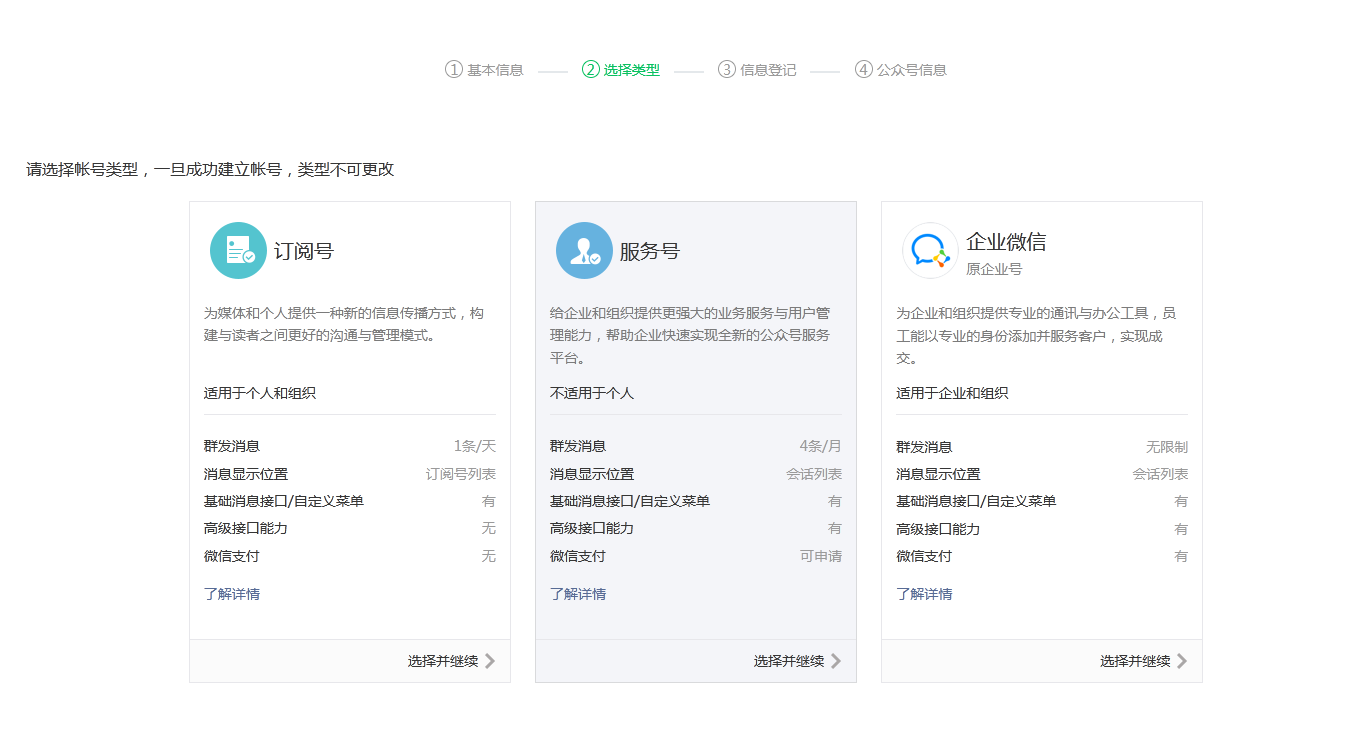The width and height of the screenshot is (1368, 747).
Task: Click the 订阅号 teal document icon
Action: pos(238,250)
